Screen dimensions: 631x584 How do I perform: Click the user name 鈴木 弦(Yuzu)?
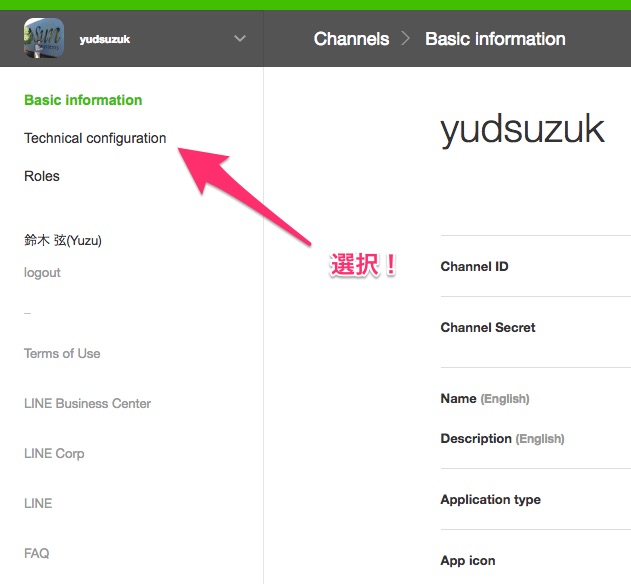coord(63,240)
